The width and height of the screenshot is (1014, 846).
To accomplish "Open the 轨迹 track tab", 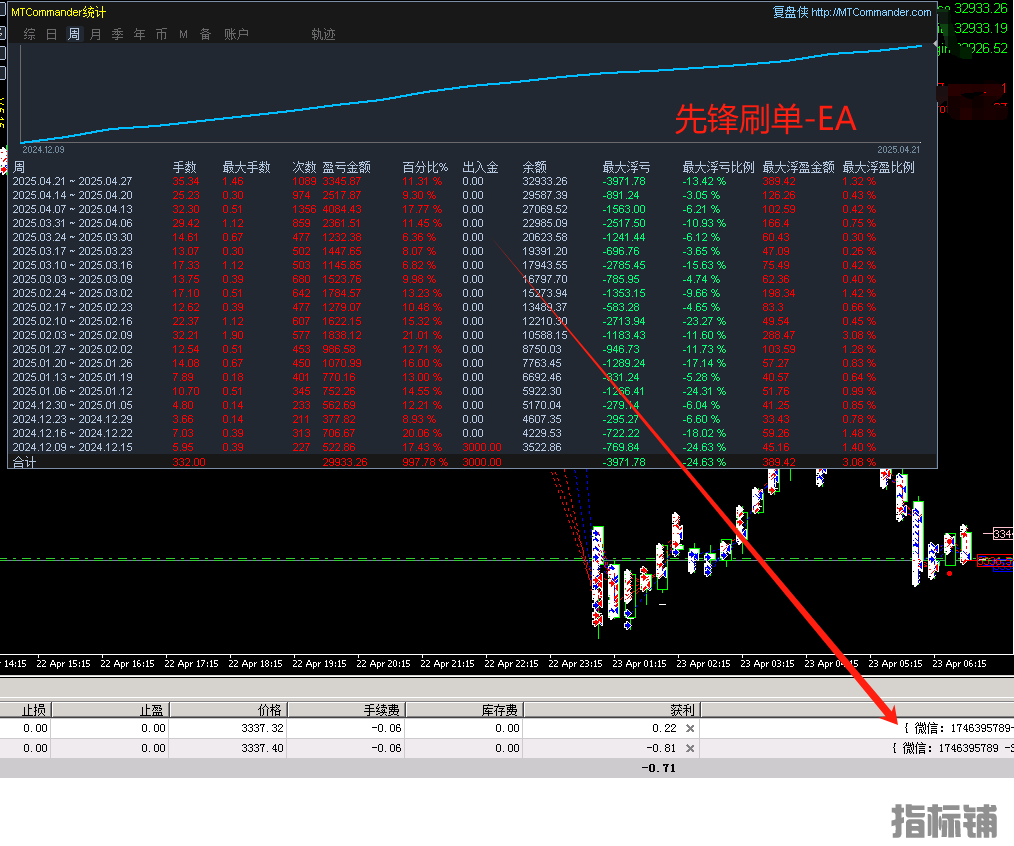I will 323,34.
